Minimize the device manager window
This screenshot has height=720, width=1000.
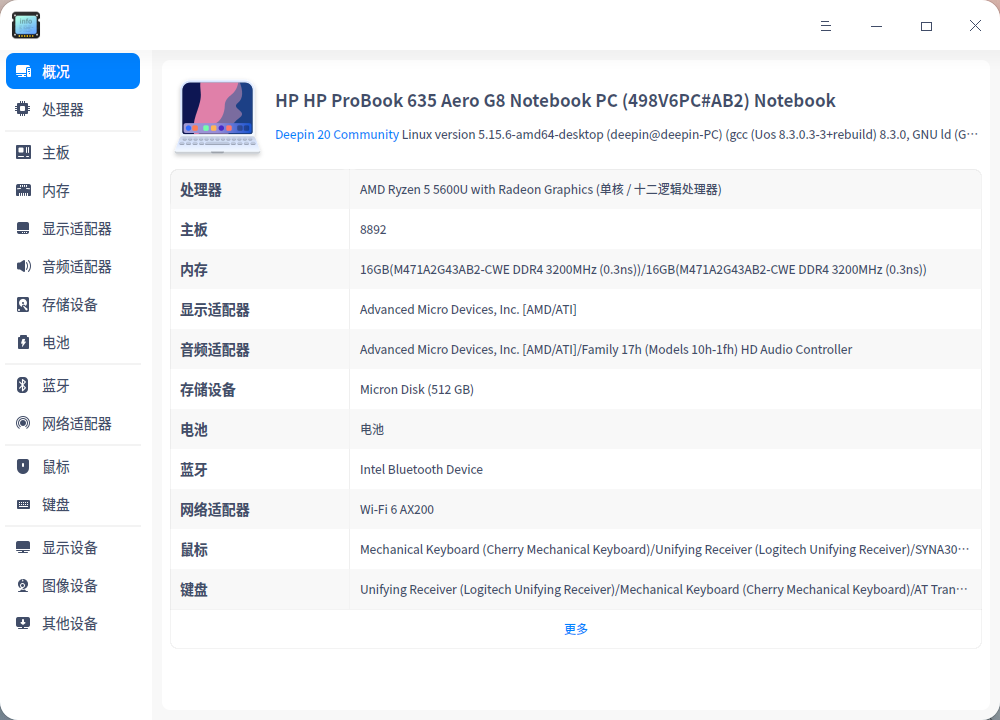click(876, 26)
